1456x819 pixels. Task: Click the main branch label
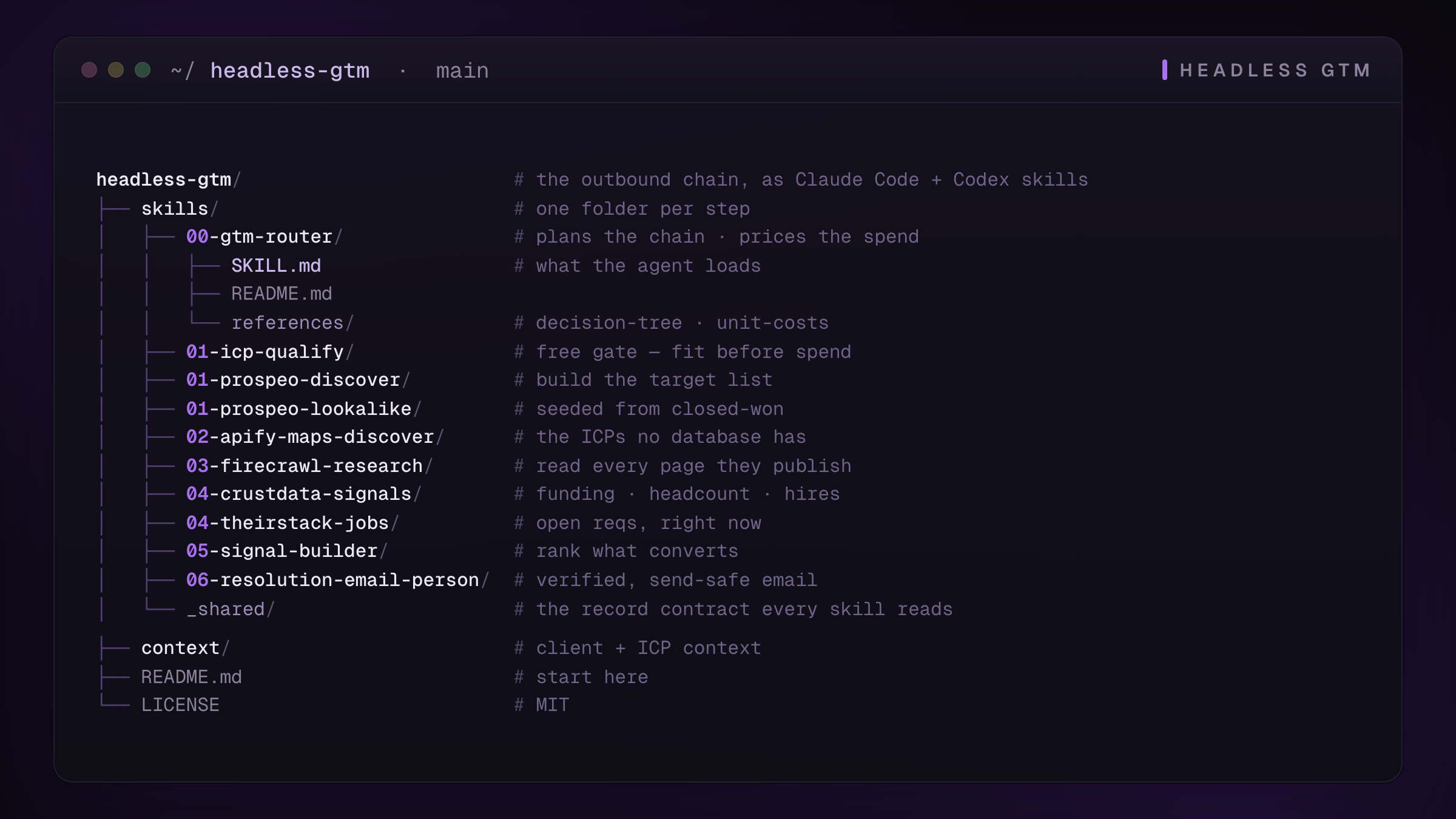pyautogui.click(x=462, y=71)
